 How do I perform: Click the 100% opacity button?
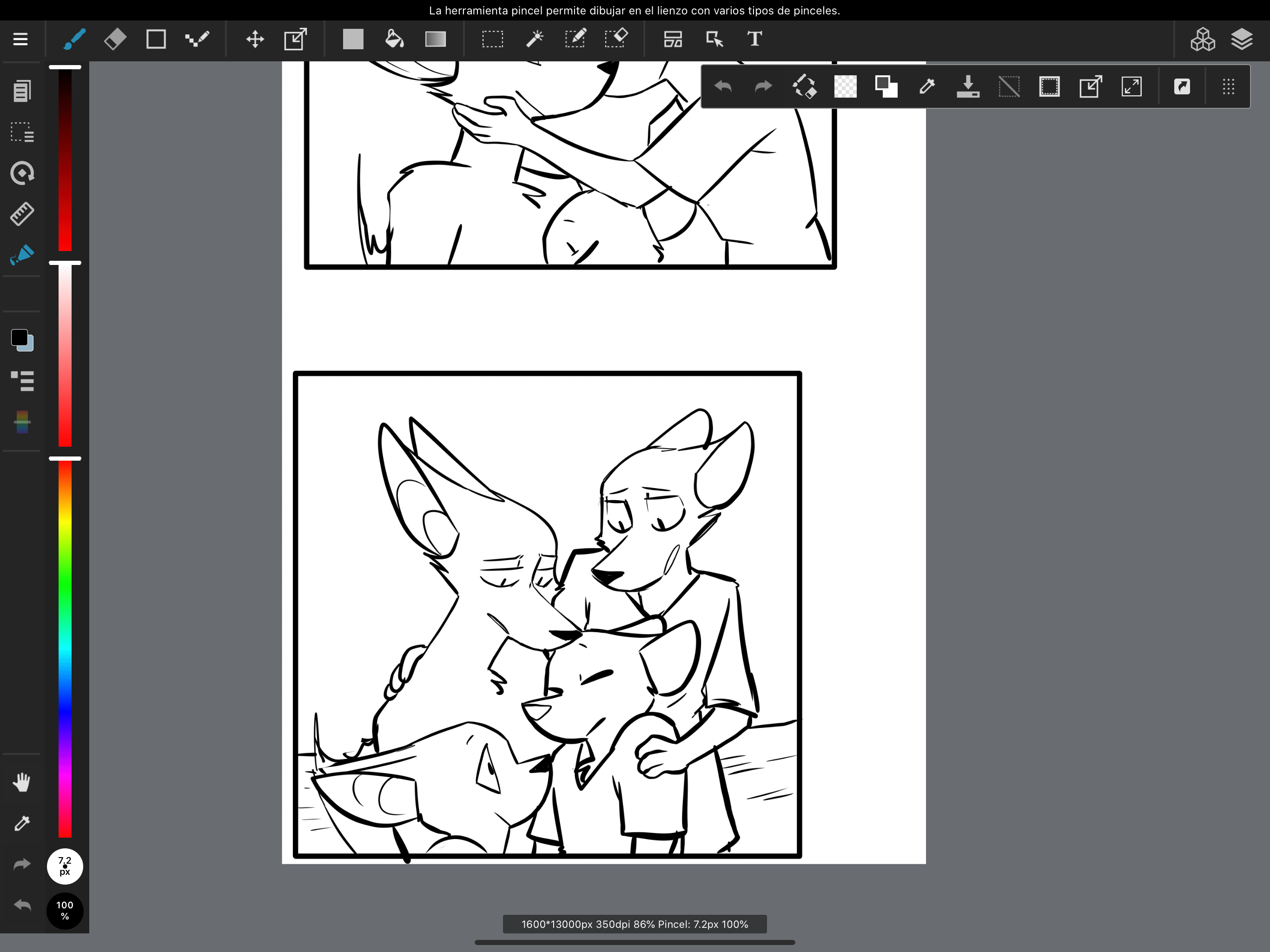click(x=65, y=911)
